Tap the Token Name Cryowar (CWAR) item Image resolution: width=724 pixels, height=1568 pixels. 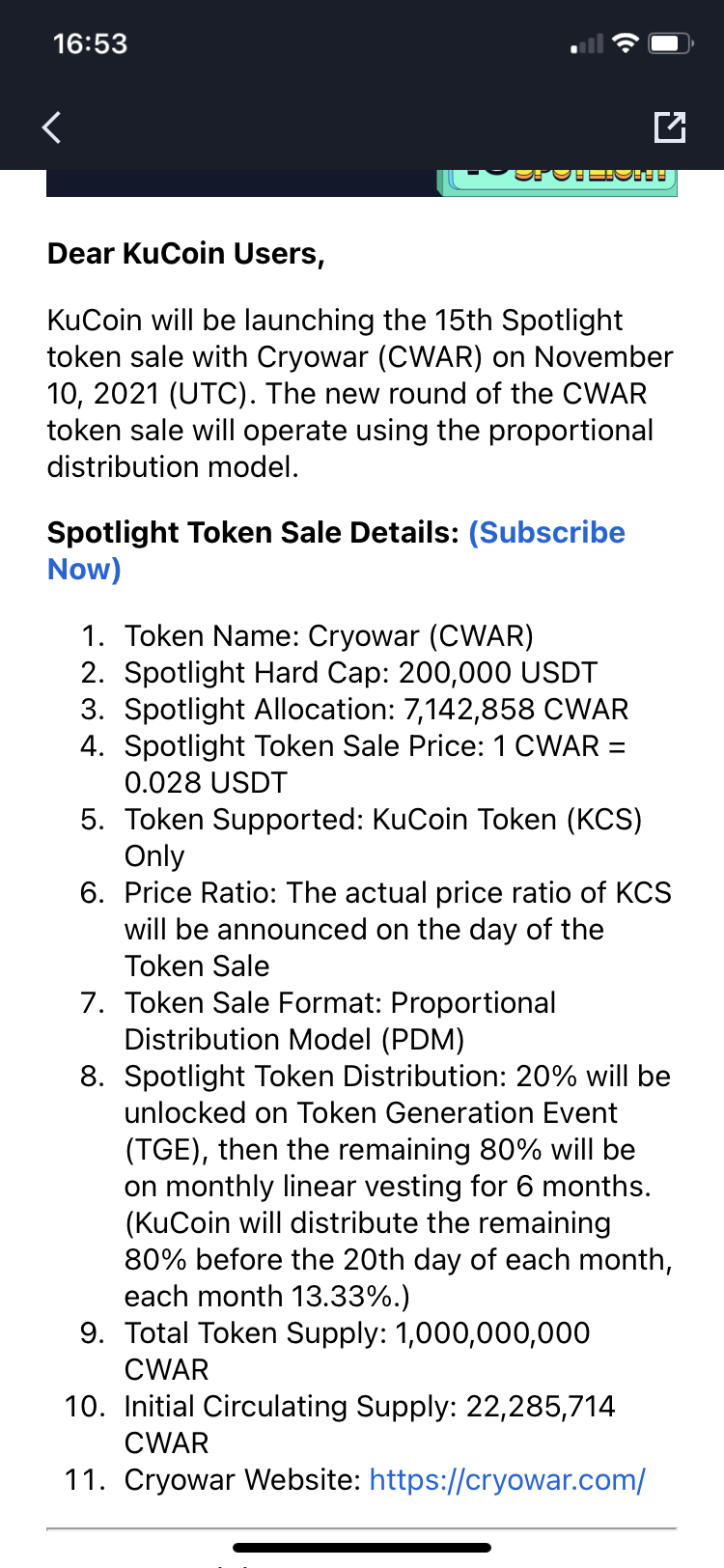tap(328, 635)
